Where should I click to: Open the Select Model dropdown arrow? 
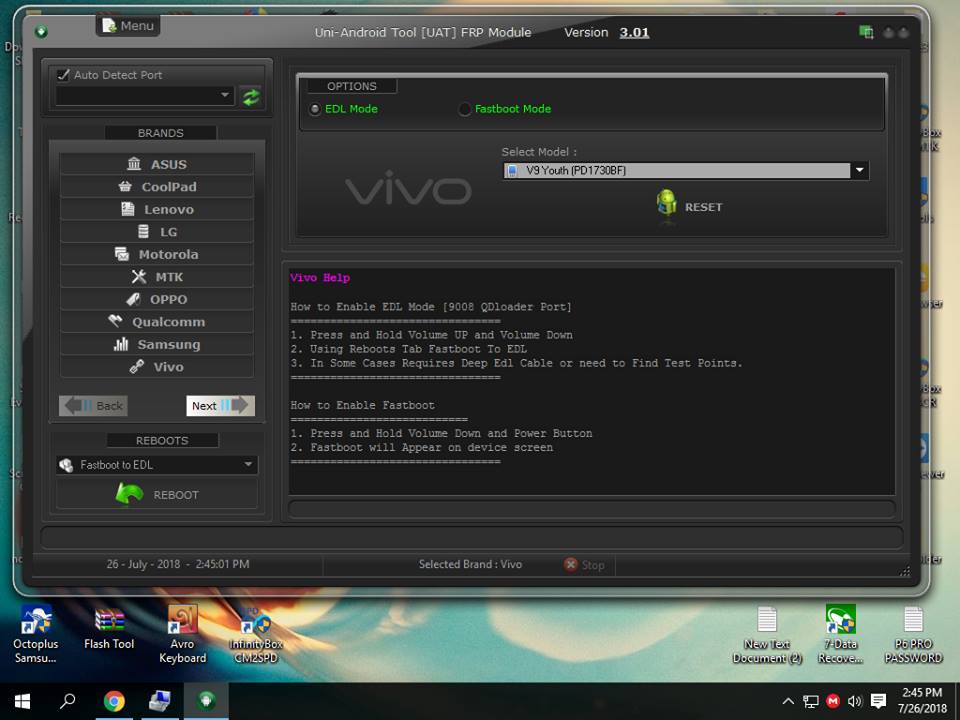click(x=860, y=170)
